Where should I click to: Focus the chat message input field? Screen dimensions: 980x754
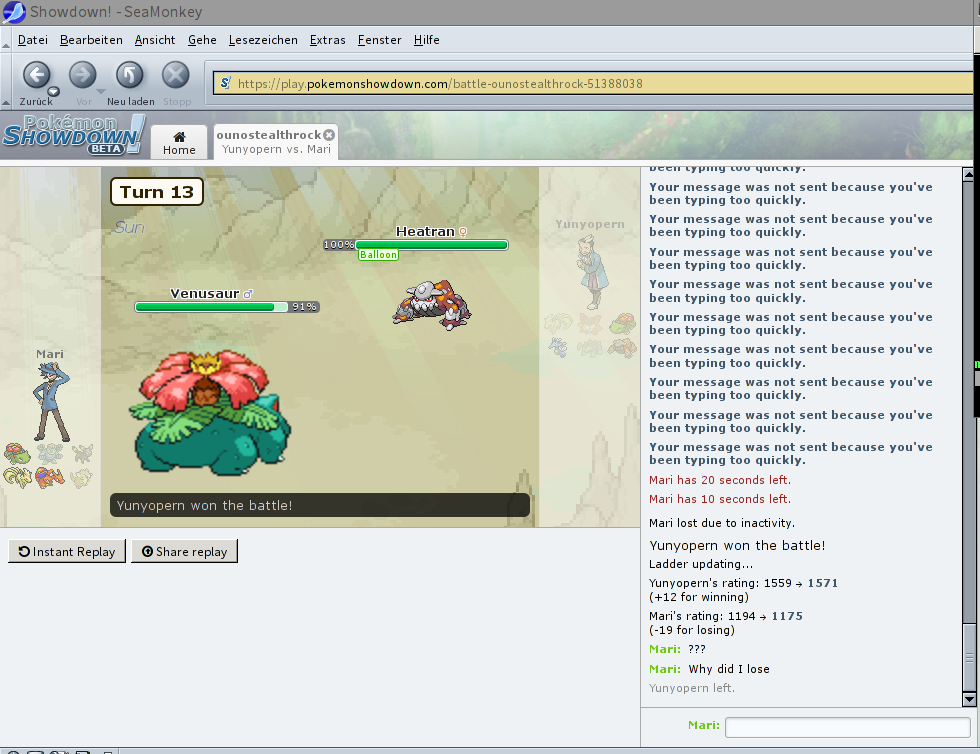(x=847, y=727)
